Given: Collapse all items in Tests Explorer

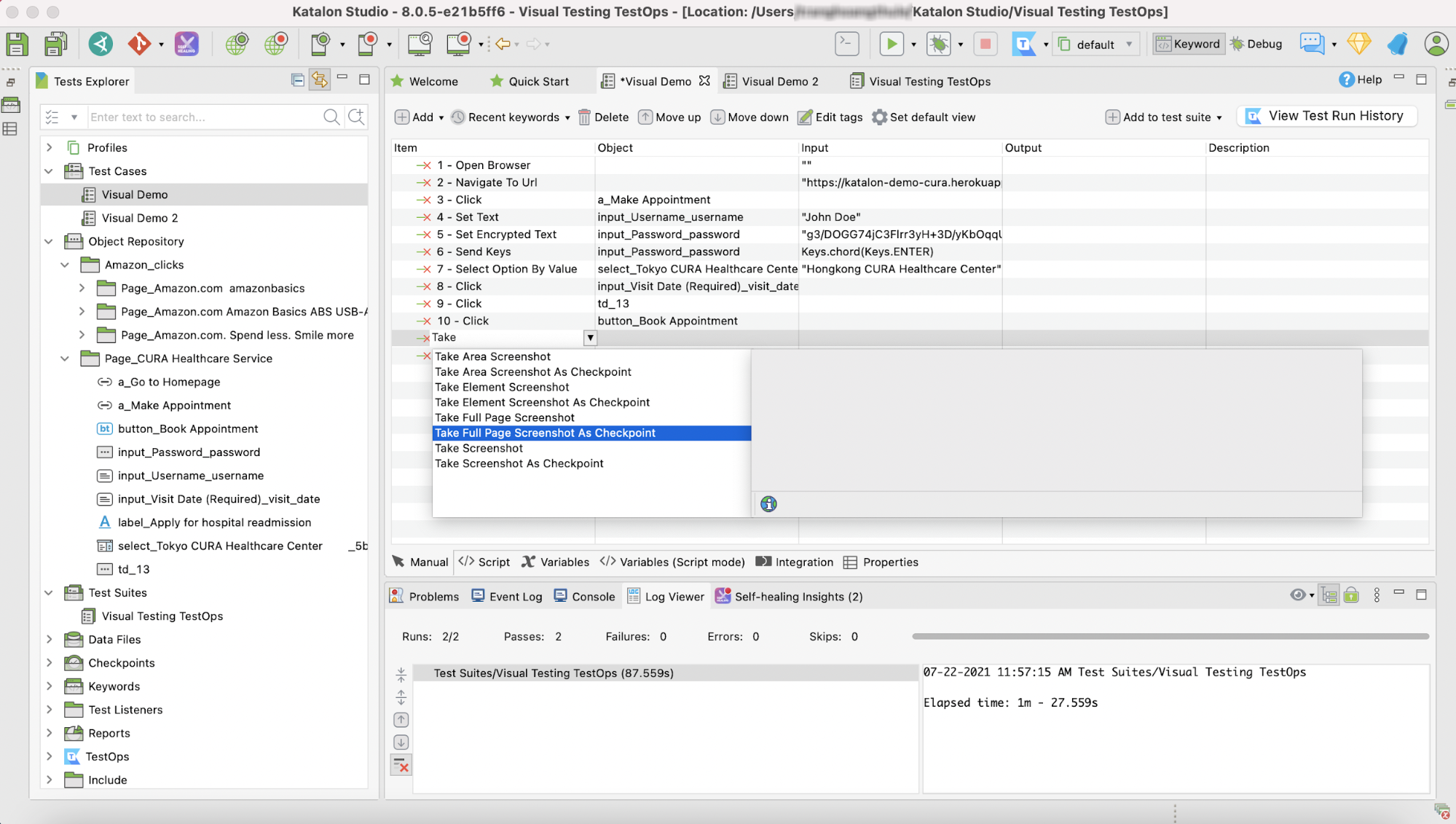Looking at the screenshot, I should pos(297,80).
